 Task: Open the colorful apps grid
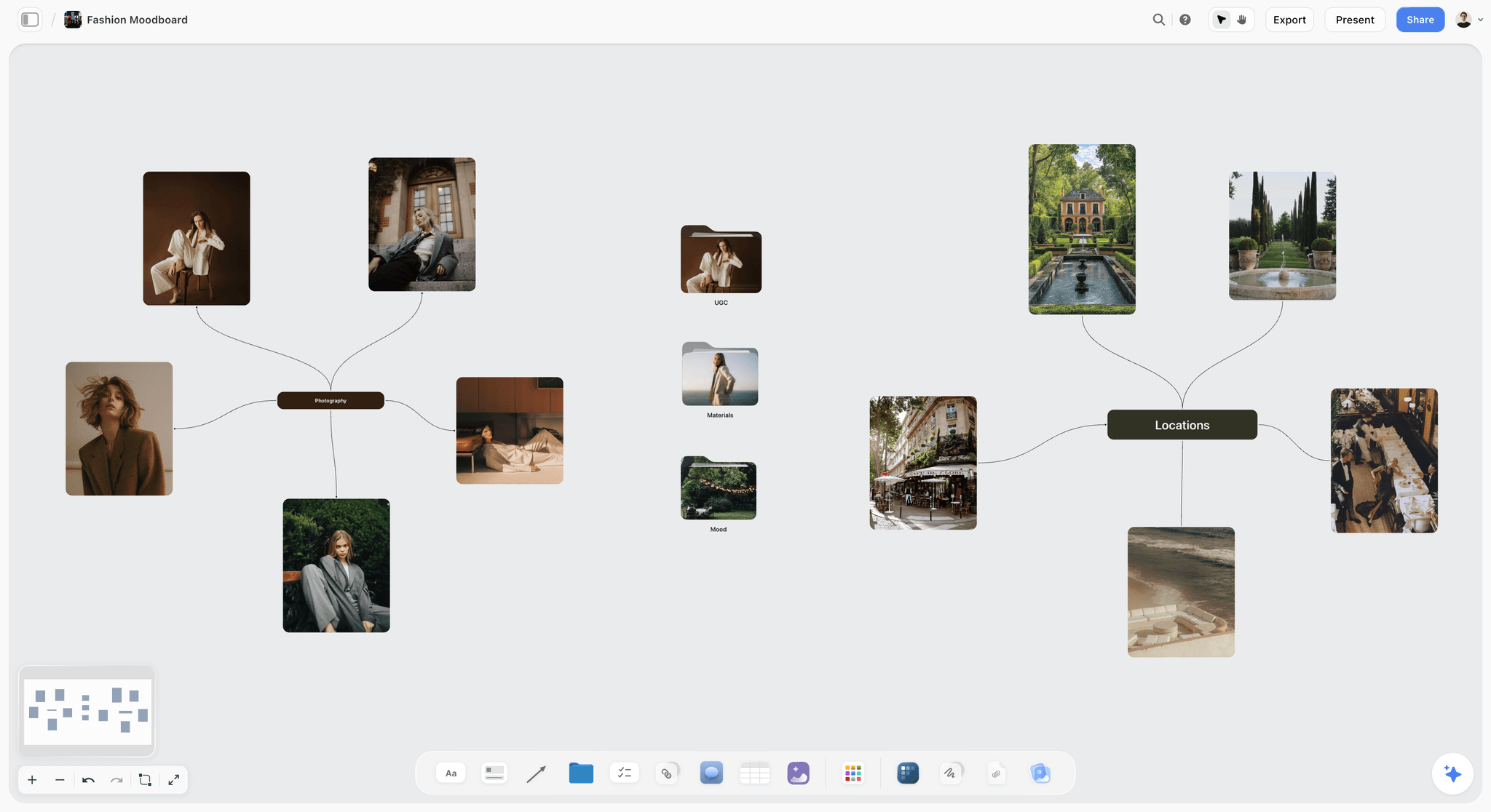click(853, 773)
